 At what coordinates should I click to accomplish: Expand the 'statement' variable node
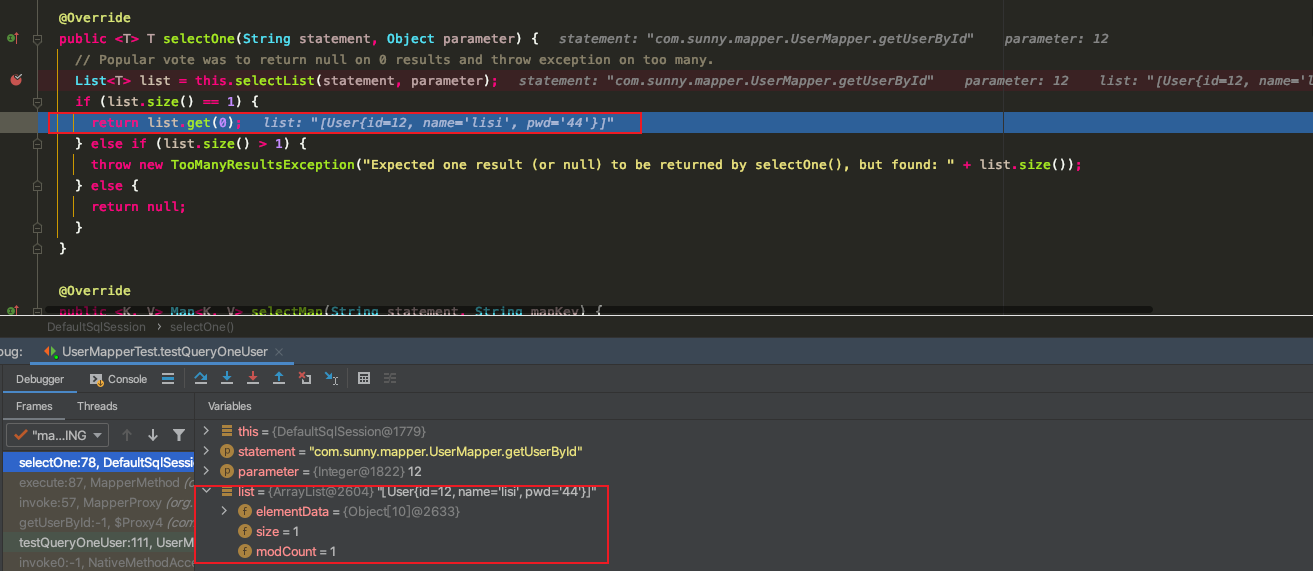207,451
